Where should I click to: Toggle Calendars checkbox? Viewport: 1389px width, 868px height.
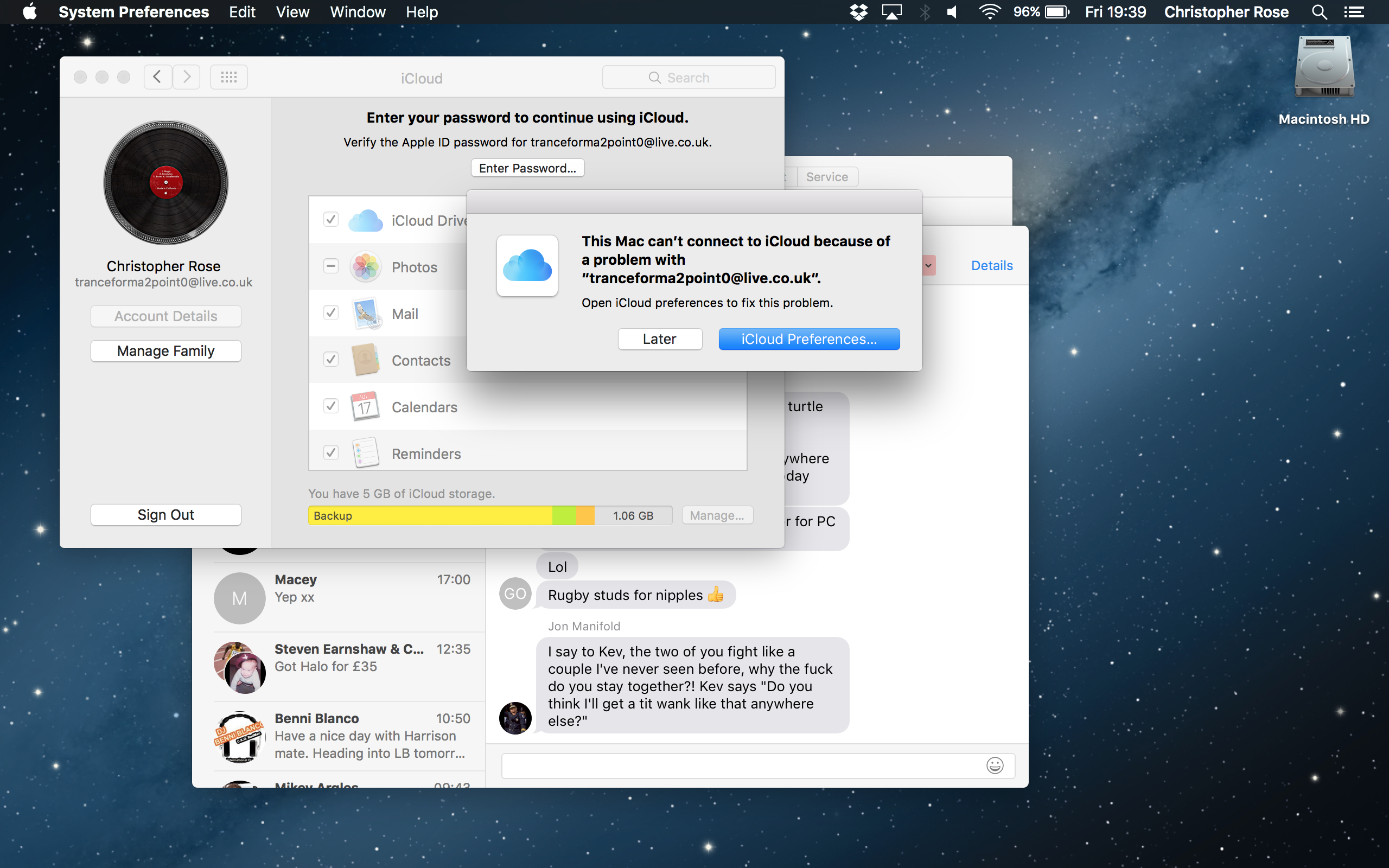pos(330,406)
